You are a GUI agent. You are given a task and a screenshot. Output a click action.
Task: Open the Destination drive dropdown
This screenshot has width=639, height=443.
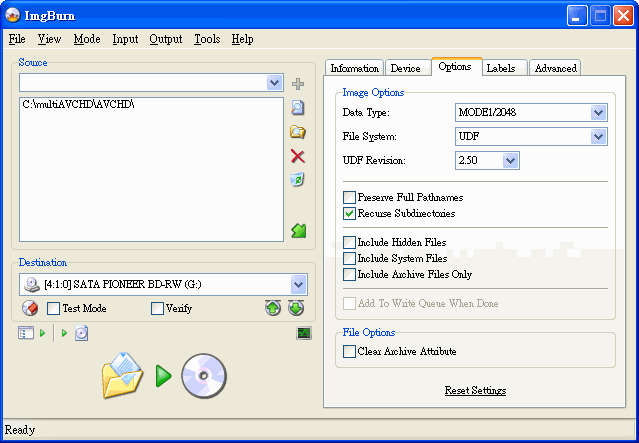point(298,284)
